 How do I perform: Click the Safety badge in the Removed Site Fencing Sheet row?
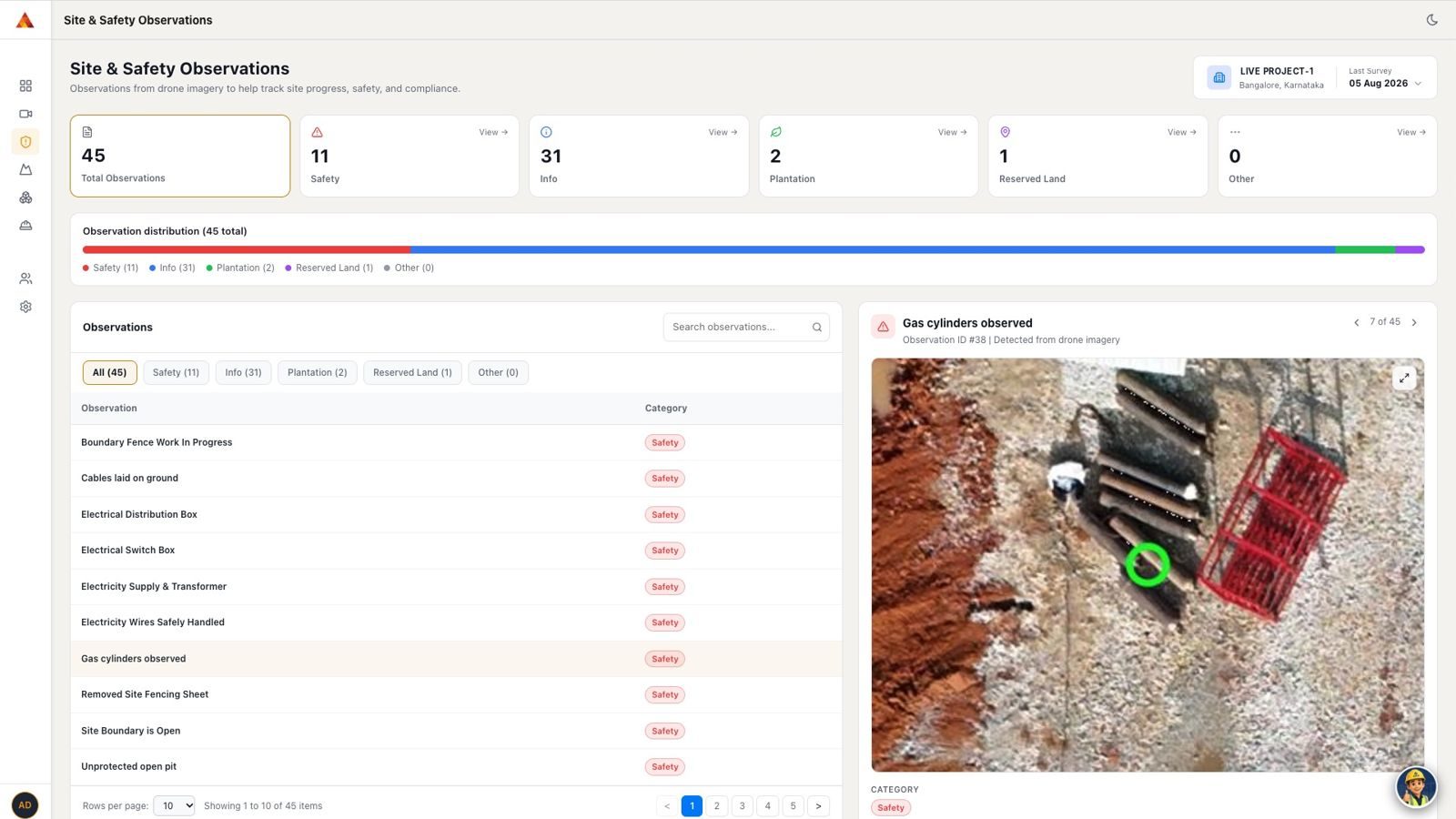(664, 695)
